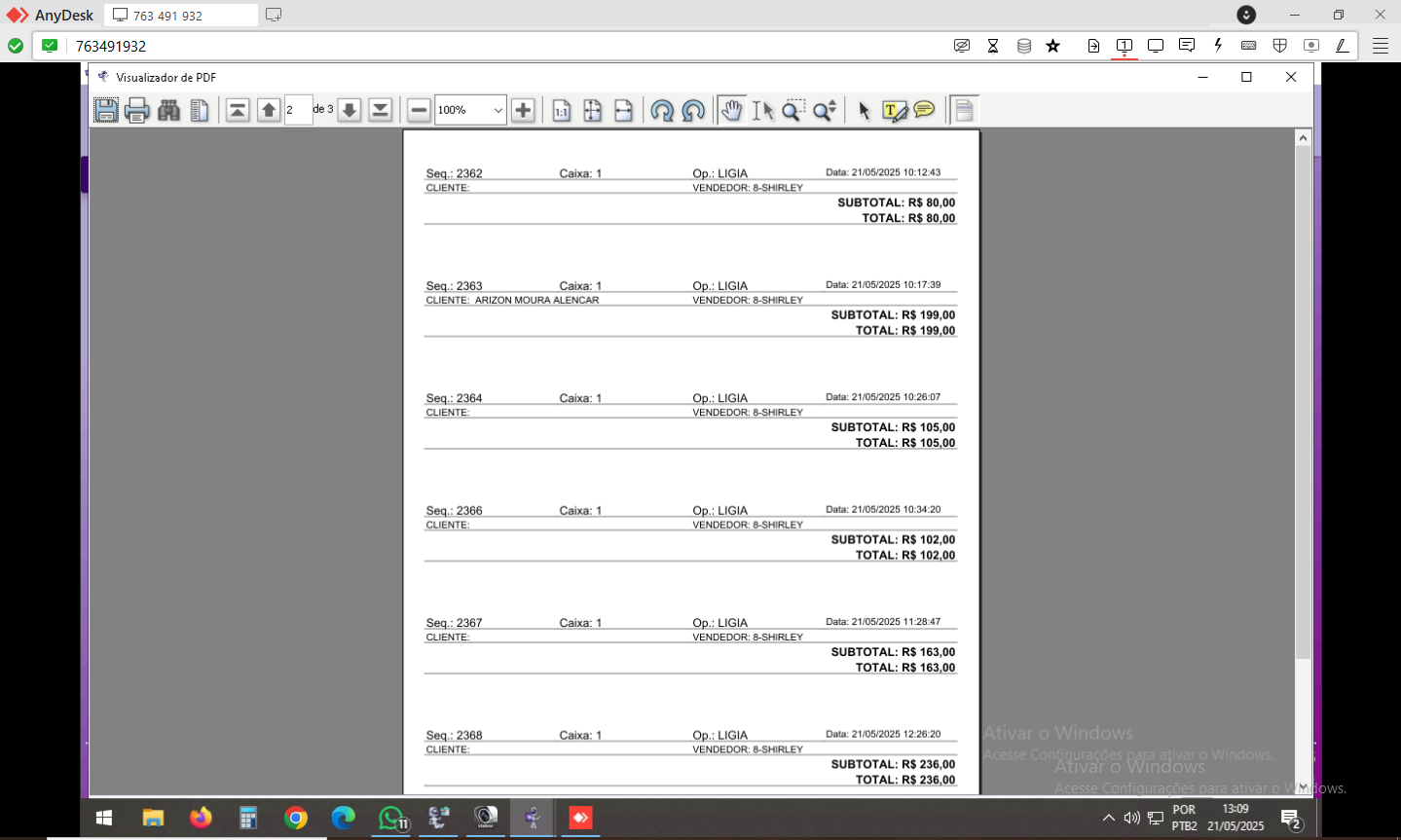Image resolution: width=1401 pixels, height=840 pixels.
Task: Select the hand pan tool
Action: (731, 110)
